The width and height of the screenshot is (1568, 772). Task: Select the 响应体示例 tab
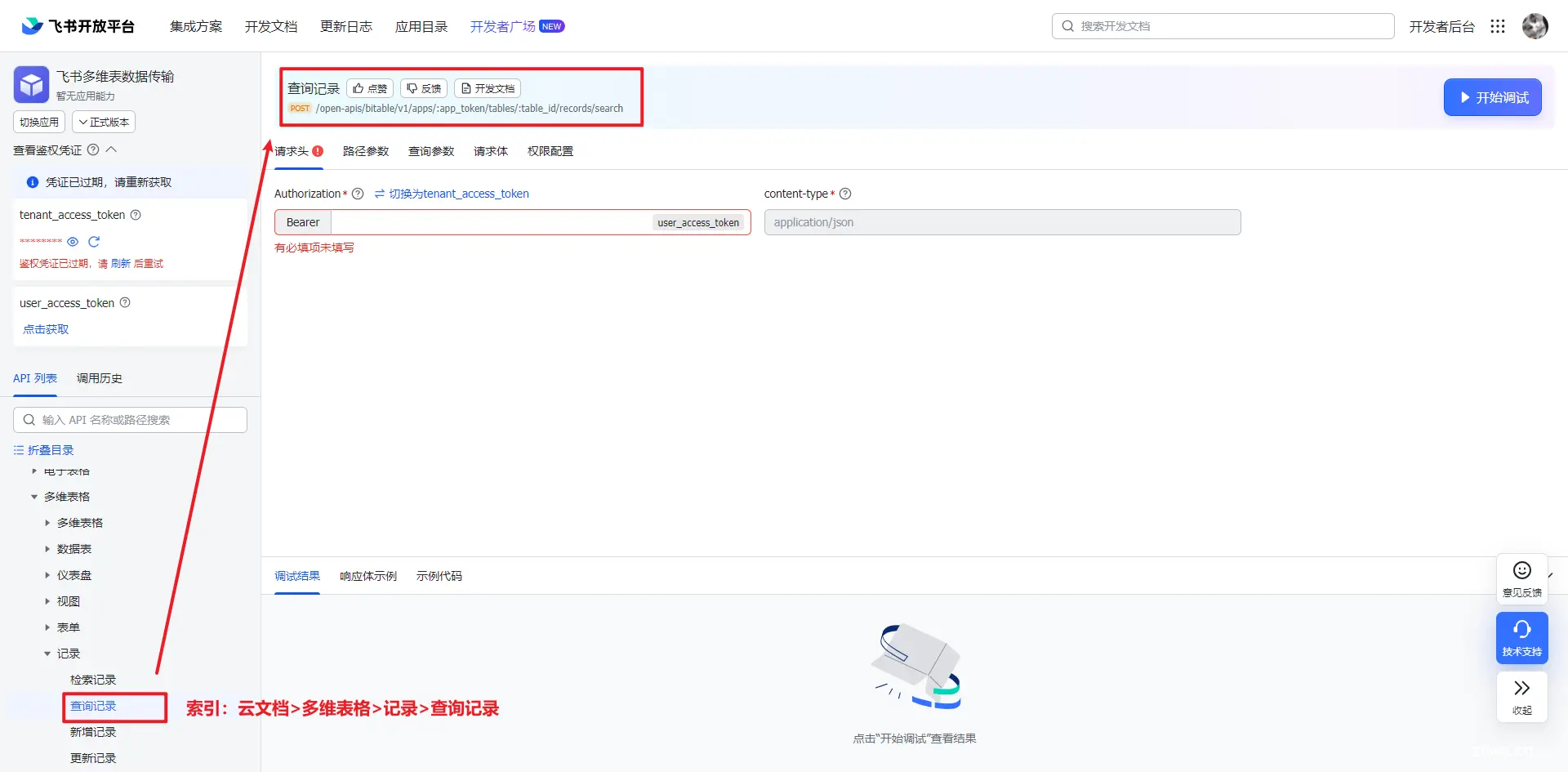pos(368,576)
